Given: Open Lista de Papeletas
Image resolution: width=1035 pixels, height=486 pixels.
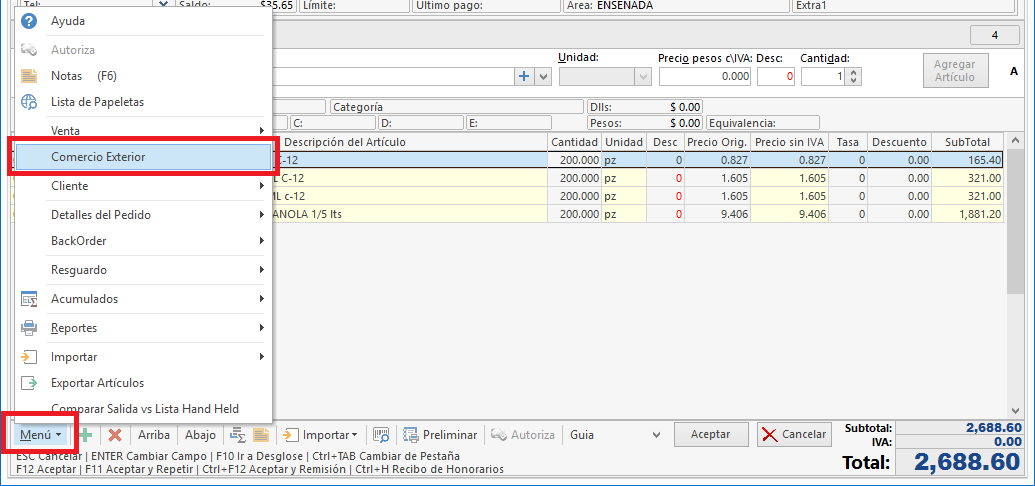Looking at the screenshot, I should click(x=97, y=102).
